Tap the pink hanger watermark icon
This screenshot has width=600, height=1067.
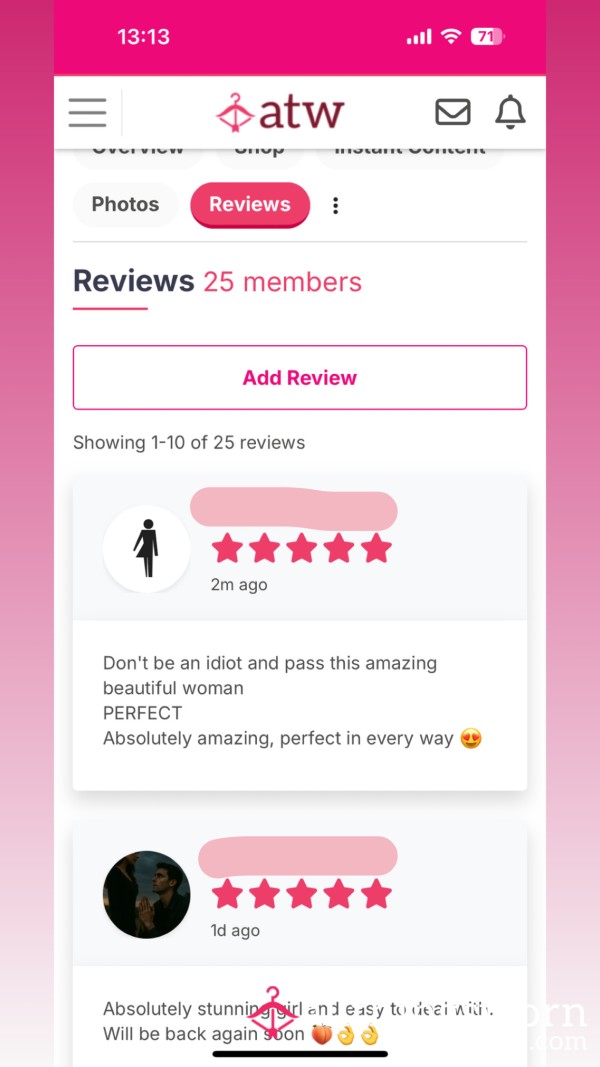[x=272, y=1012]
